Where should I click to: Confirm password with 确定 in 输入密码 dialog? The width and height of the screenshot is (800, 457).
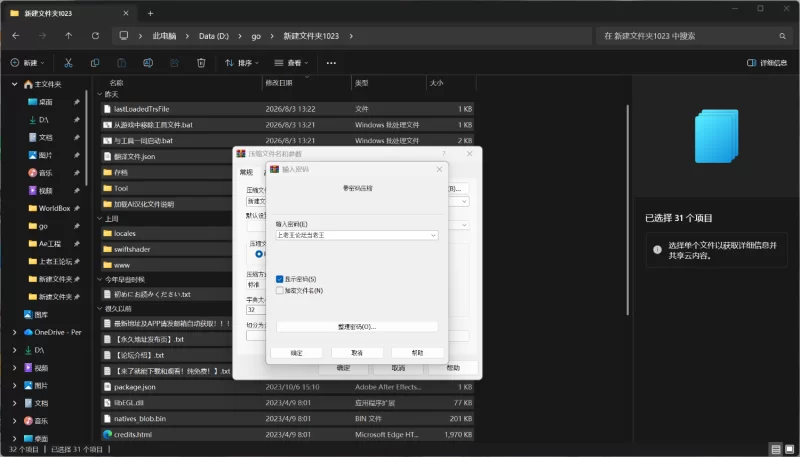click(296, 353)
